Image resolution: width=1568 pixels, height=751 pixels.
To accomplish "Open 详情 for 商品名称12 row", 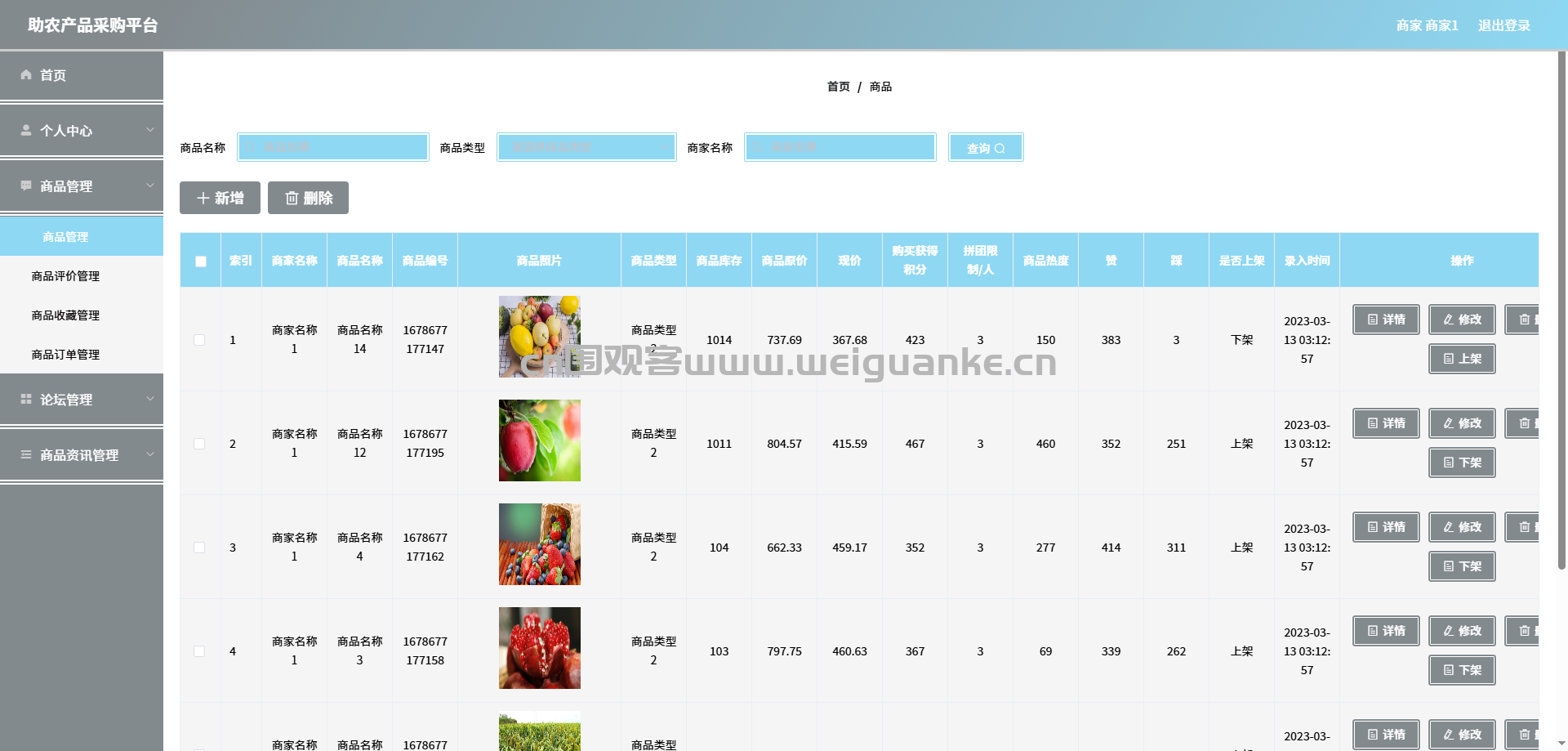I will 1386,423.
